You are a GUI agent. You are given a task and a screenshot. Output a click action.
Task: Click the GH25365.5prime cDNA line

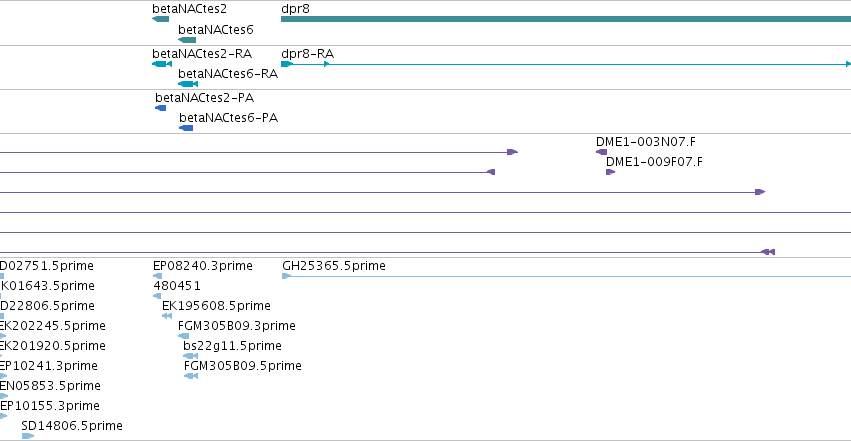[567, 276]
